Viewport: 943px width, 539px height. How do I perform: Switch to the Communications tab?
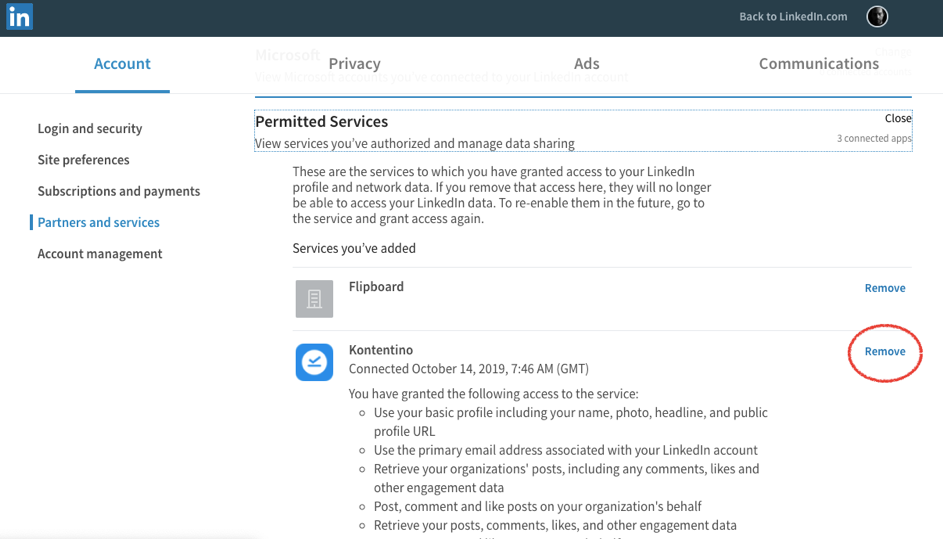point(819,64)
